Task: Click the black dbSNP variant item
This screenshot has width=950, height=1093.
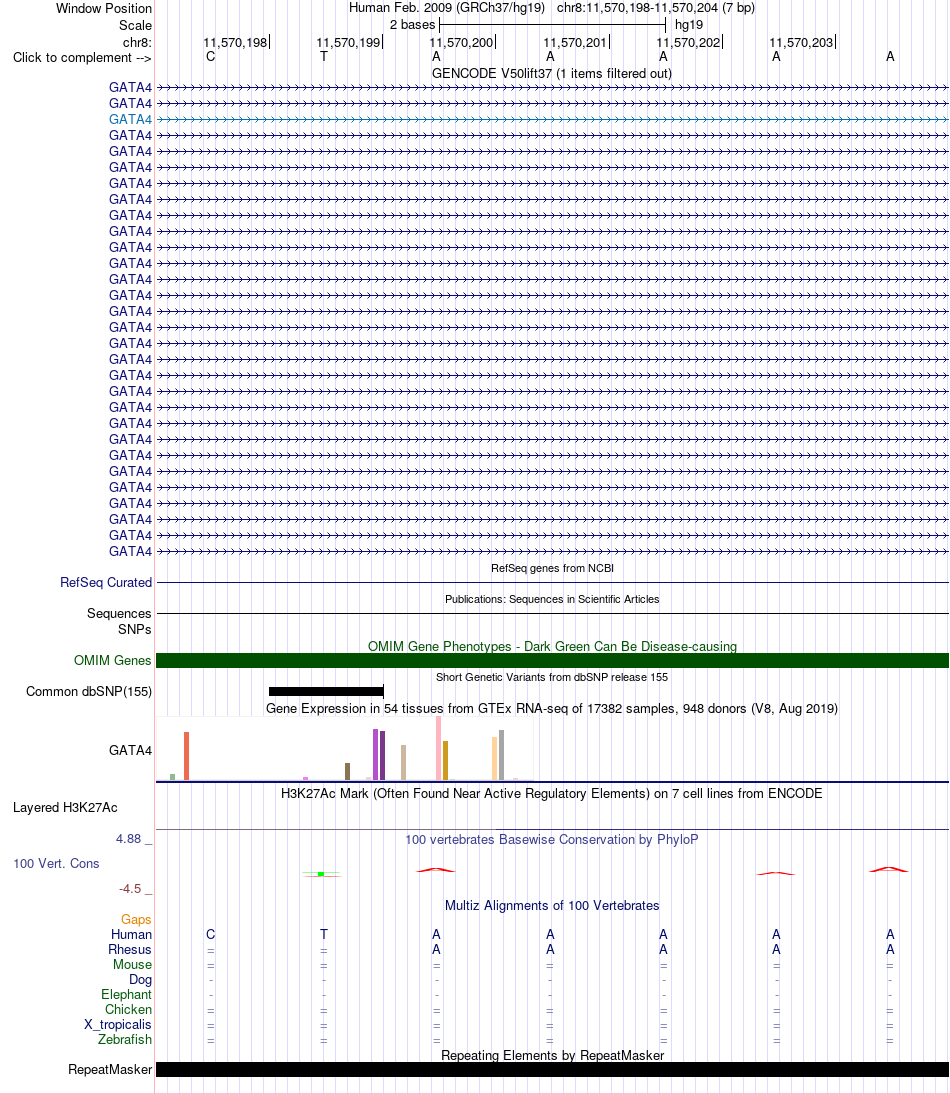Action: [326, 691]
